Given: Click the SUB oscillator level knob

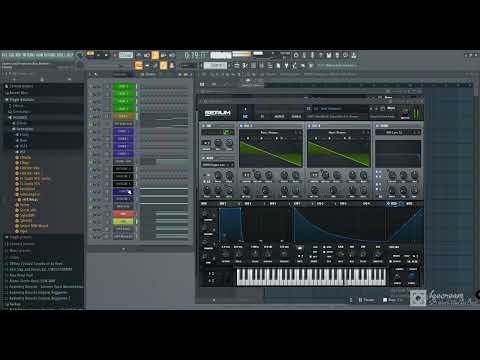Looking at the screenshot, I should pos(229,143).
